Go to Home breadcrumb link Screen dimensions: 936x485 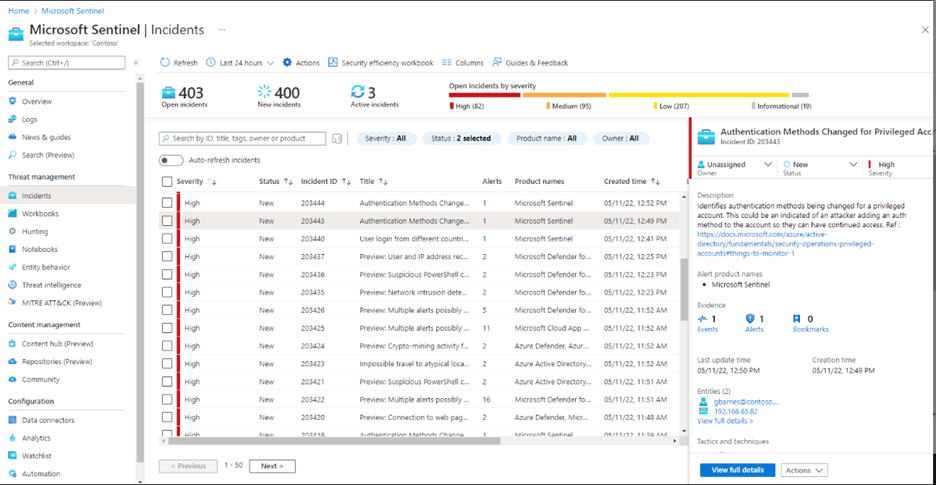pos(18,10)
